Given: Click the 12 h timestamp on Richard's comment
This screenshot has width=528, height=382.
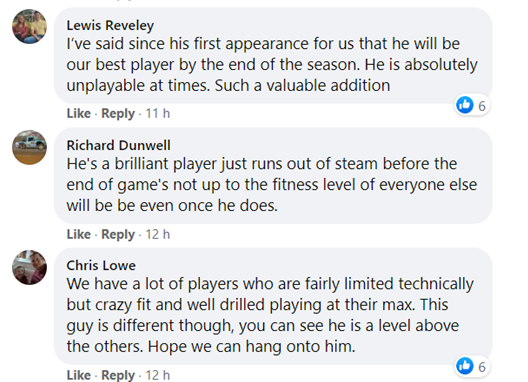Looking at the screenshot, I should (x=158, y=234).
